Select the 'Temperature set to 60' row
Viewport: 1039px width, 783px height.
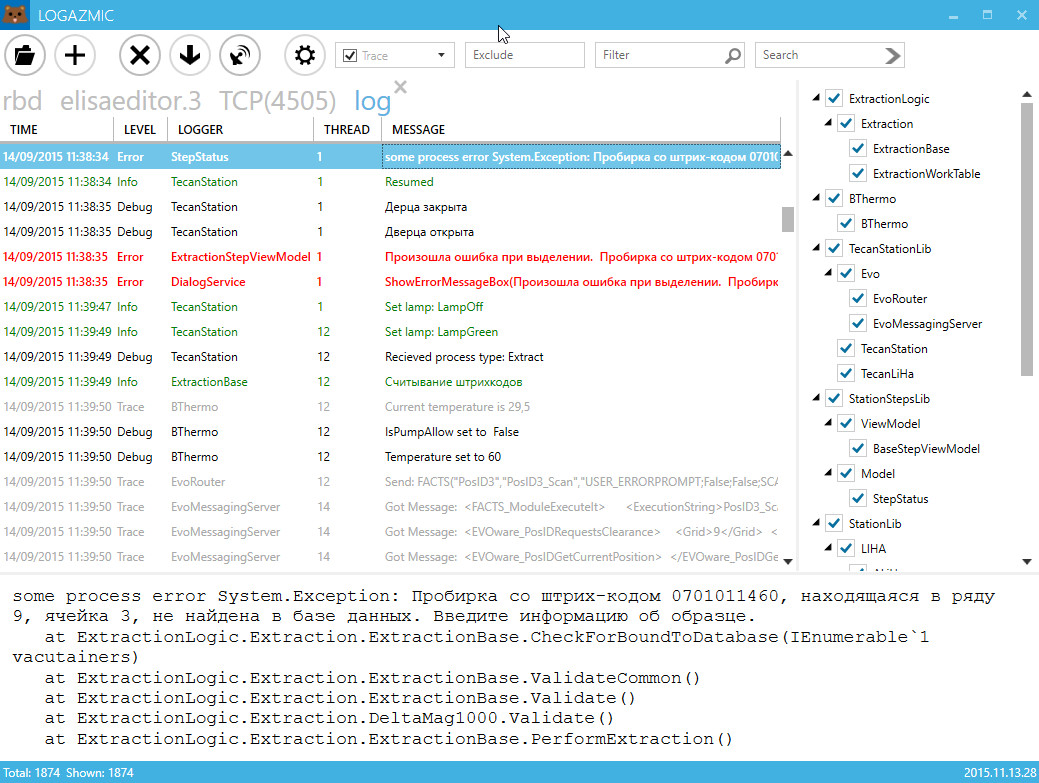[390, 457]
